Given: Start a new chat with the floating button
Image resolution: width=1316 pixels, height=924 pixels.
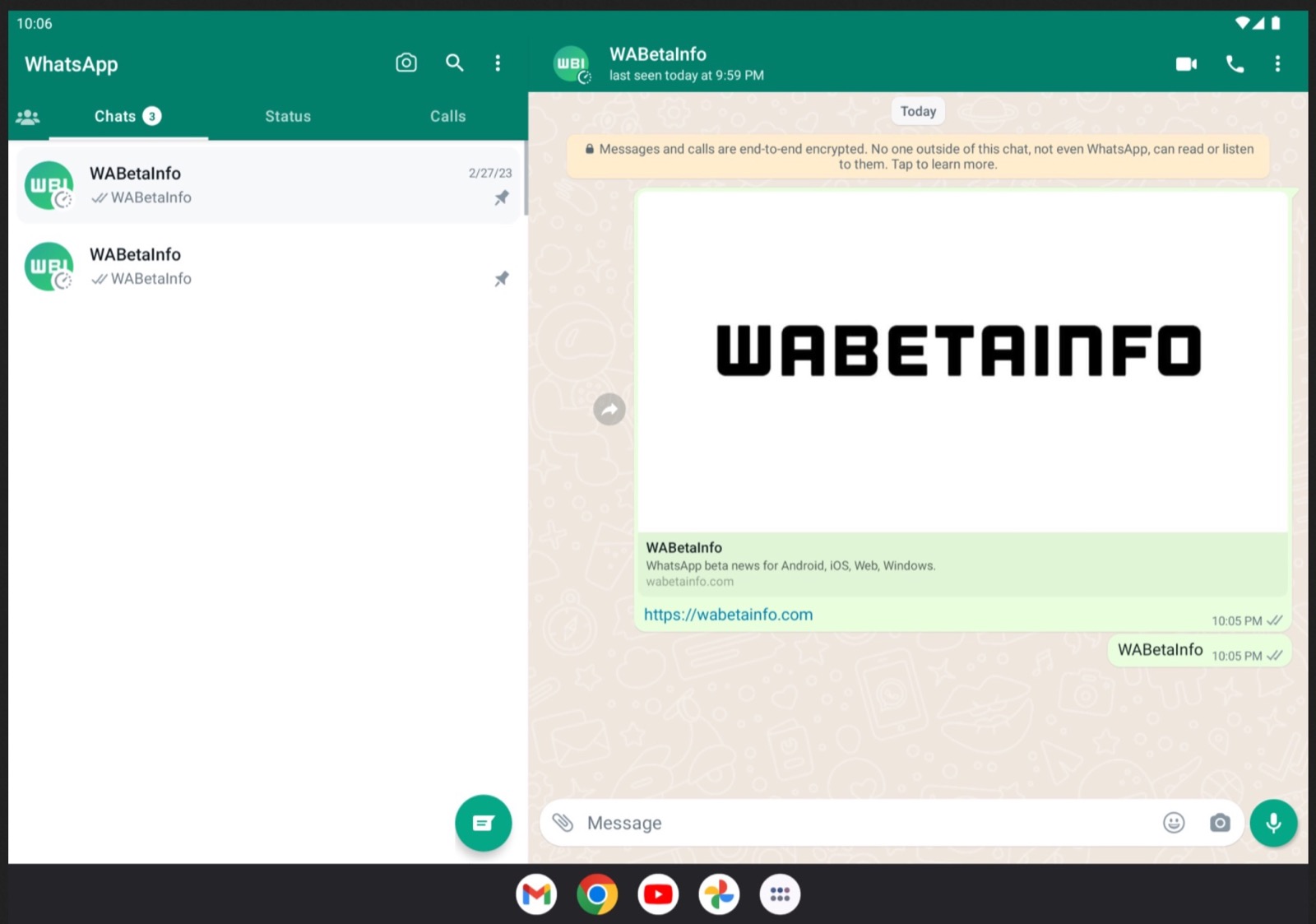Looking at the screenshot, I should 484,823.
